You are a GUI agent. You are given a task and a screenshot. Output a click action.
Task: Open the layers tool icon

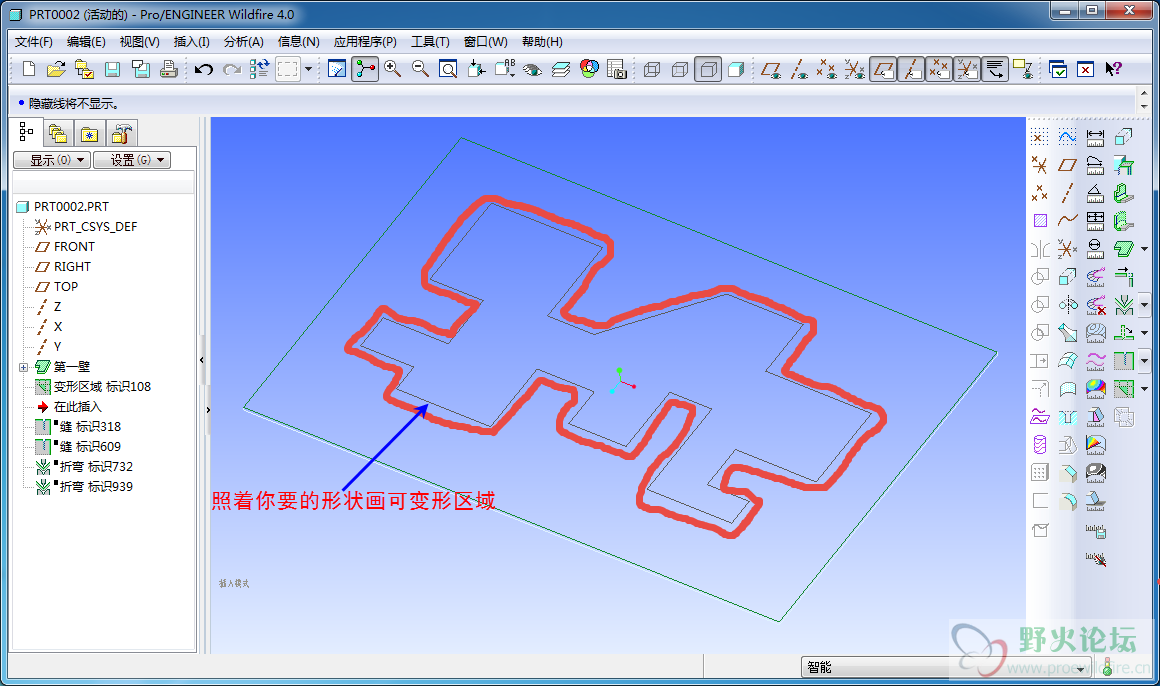tap(561, 70)
